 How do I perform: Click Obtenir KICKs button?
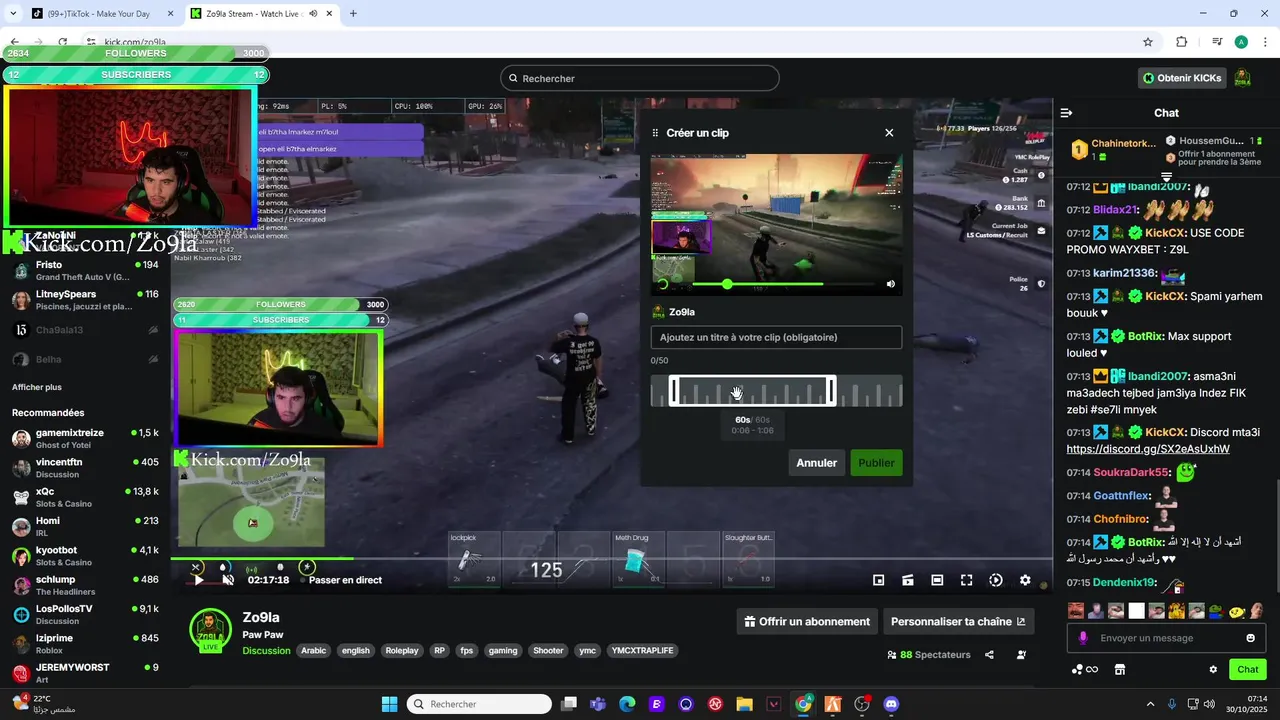[1182, 78]
